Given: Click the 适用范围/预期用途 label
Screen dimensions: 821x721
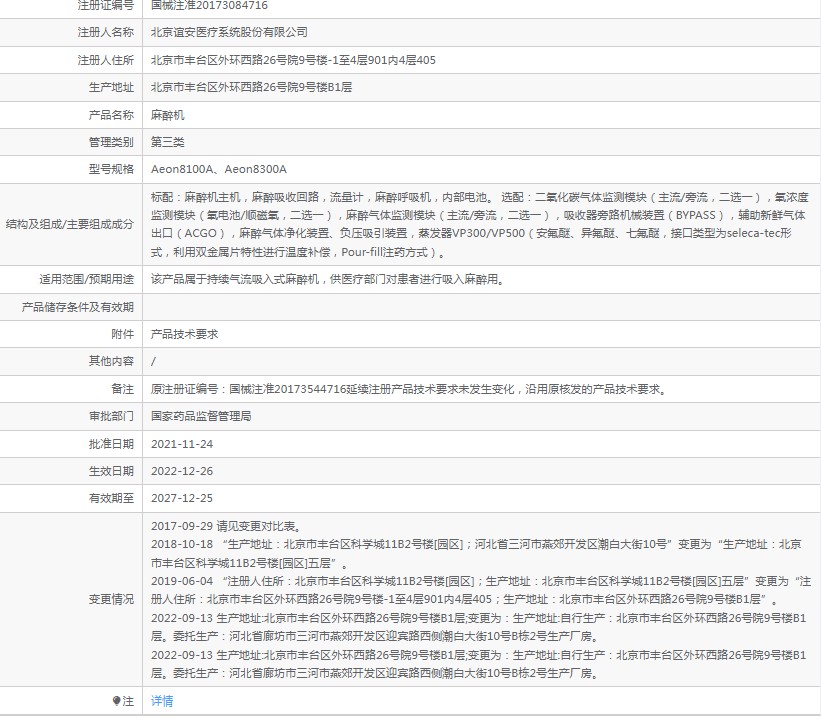Looking at the screenshot, I should (86, 280).
